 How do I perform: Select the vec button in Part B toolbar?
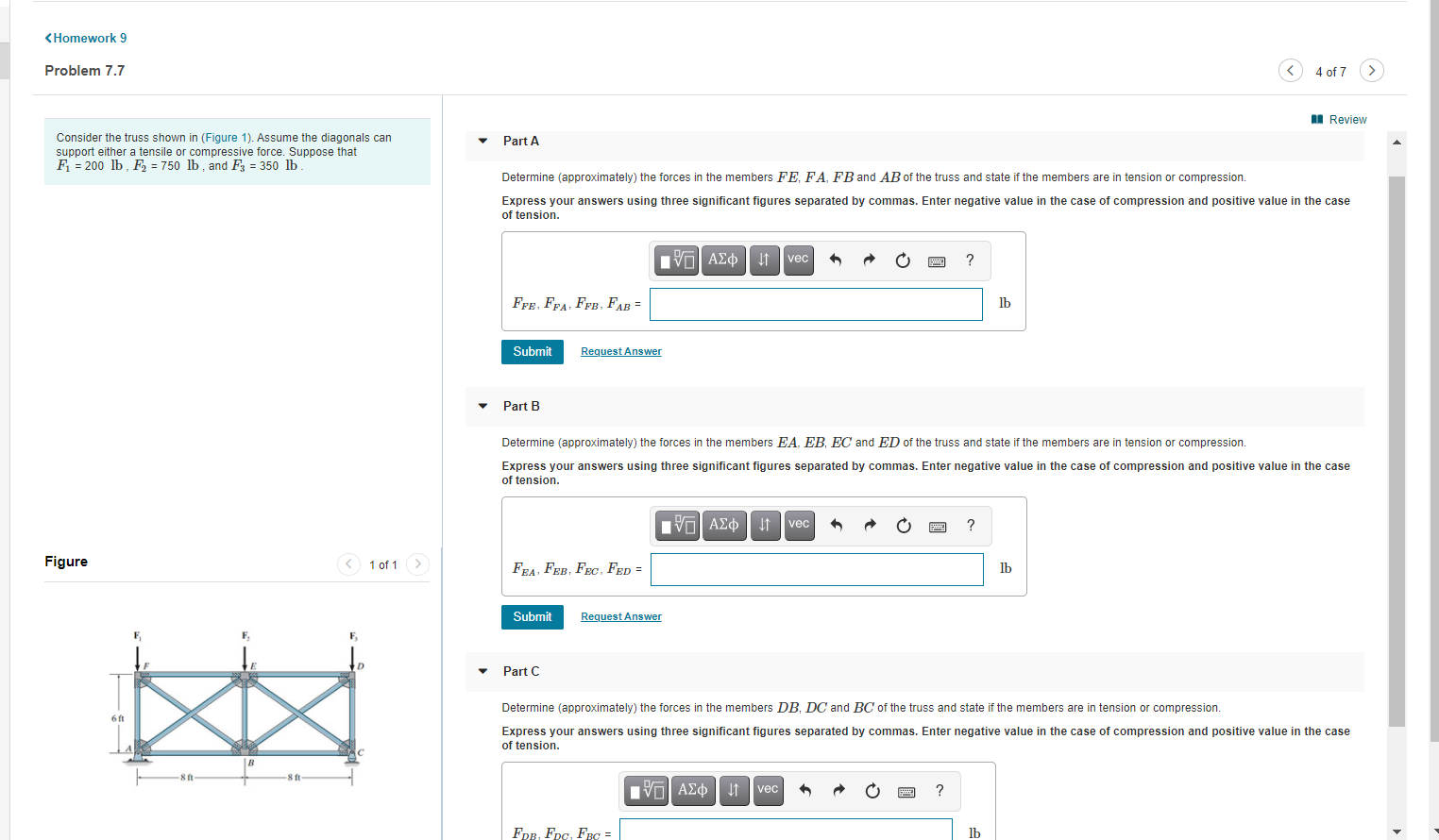point(799,525)
